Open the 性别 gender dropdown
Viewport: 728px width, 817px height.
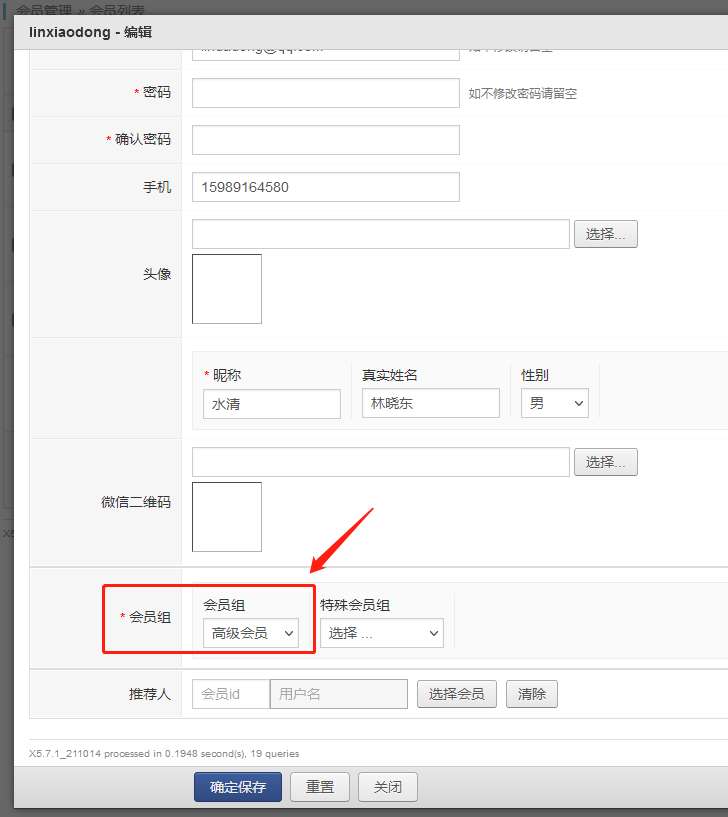click(554, 404)
